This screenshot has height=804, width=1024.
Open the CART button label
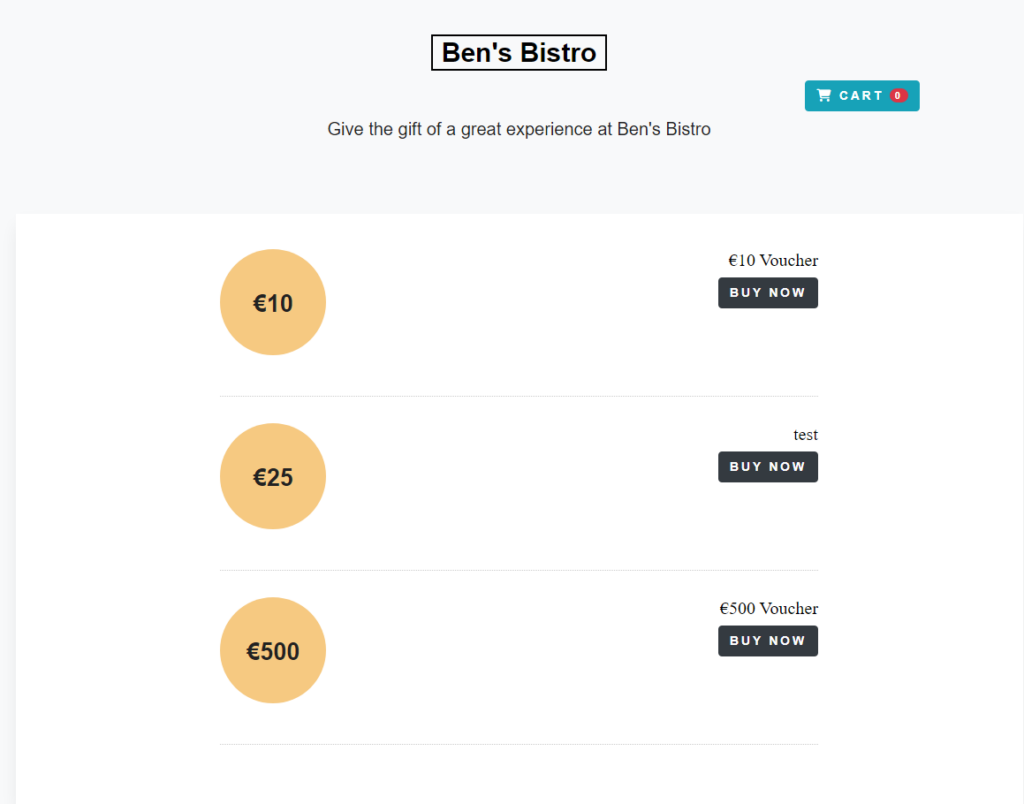[x=861, y=96]
